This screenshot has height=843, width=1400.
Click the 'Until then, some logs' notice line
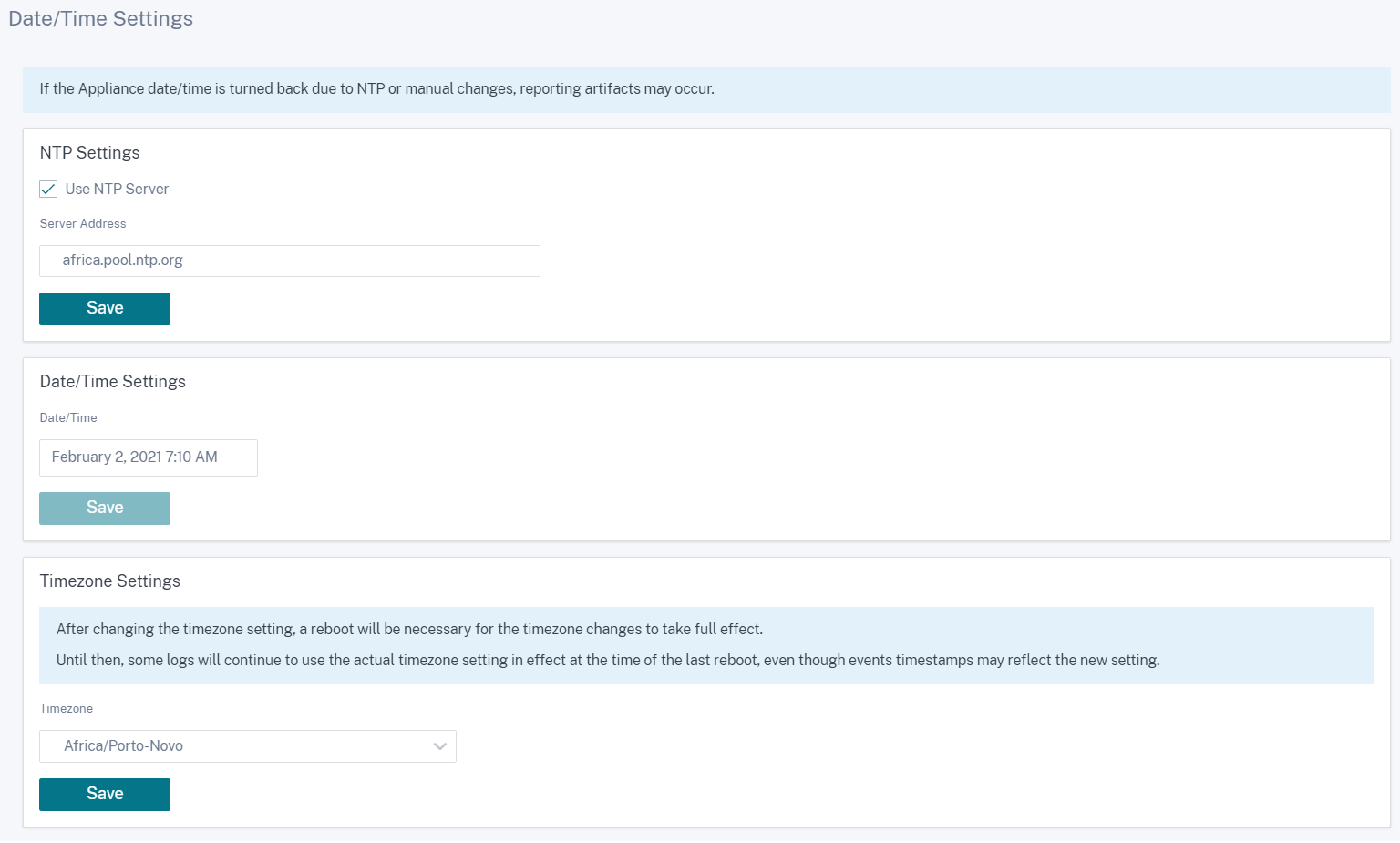point(608,660)
